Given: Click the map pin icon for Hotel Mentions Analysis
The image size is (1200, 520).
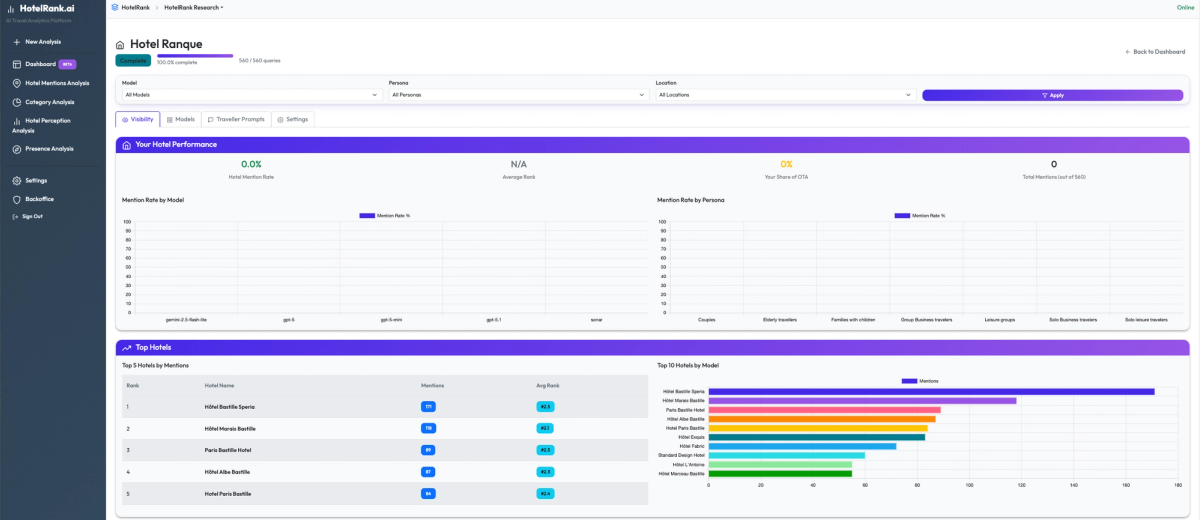Looking at the screenshot, I should coord(16,83).
